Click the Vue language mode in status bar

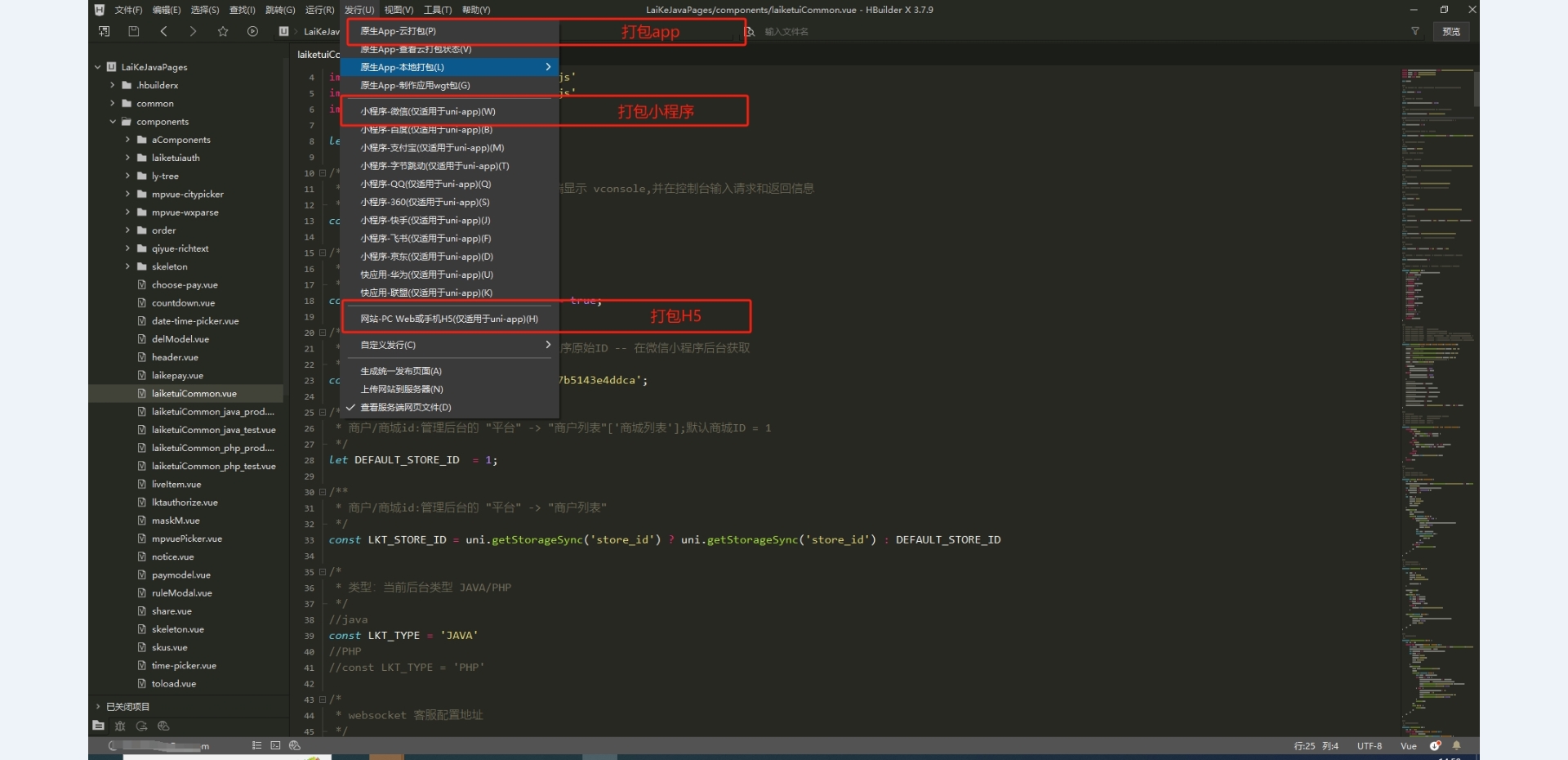[x=1409, y=745]
